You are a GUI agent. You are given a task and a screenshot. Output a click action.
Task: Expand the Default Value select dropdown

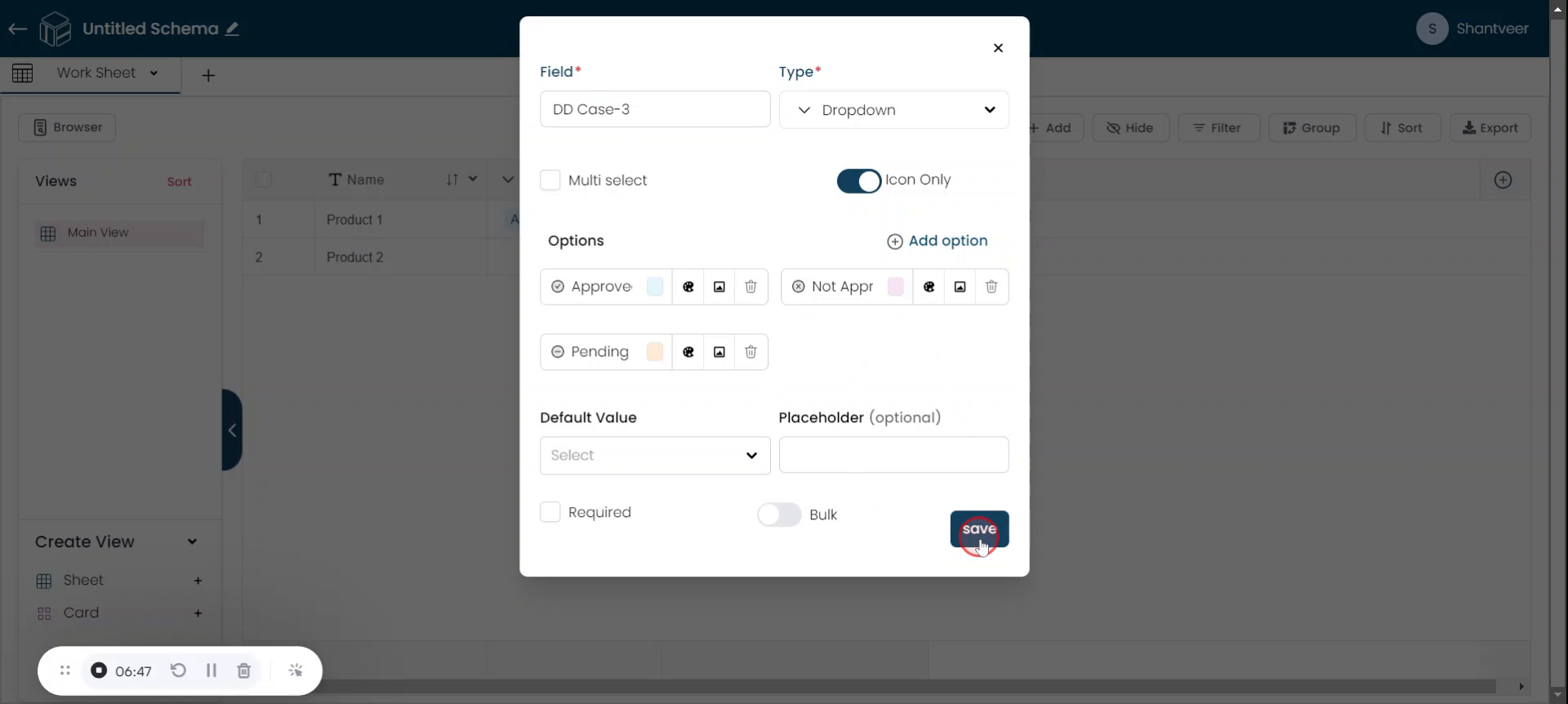point(654,455)
